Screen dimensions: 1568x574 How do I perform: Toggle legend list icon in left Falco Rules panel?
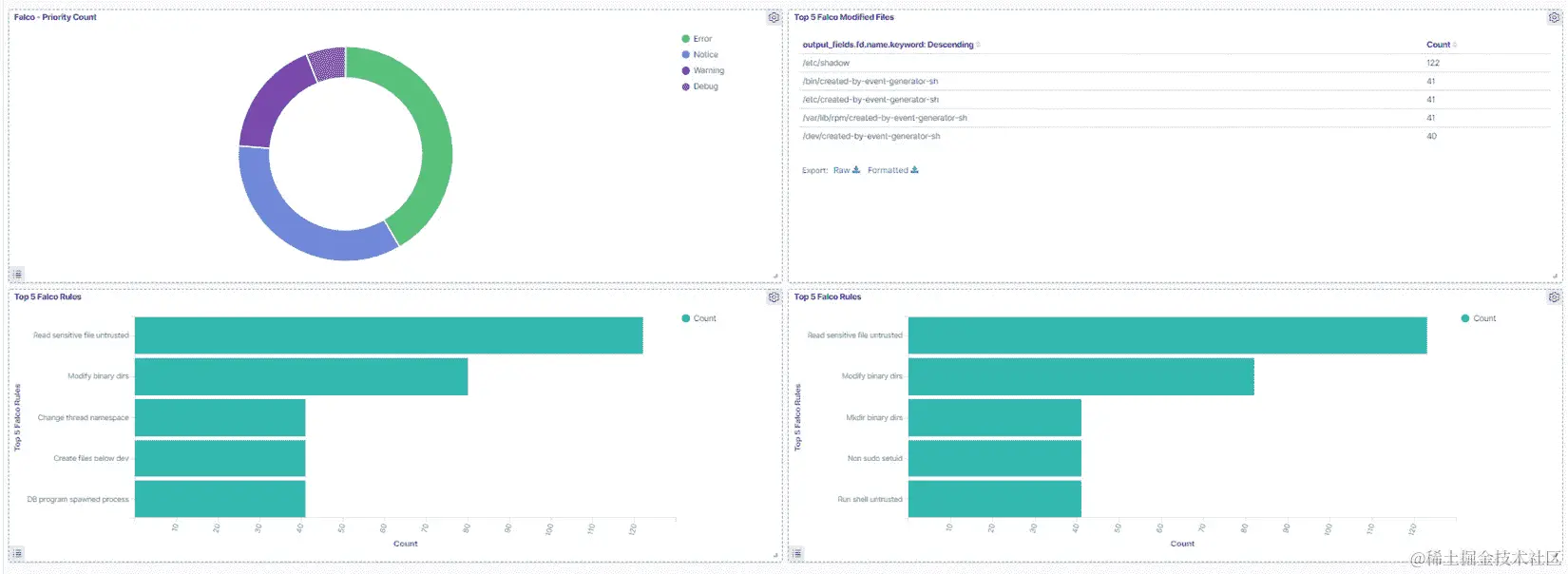(x=17, y=553)
